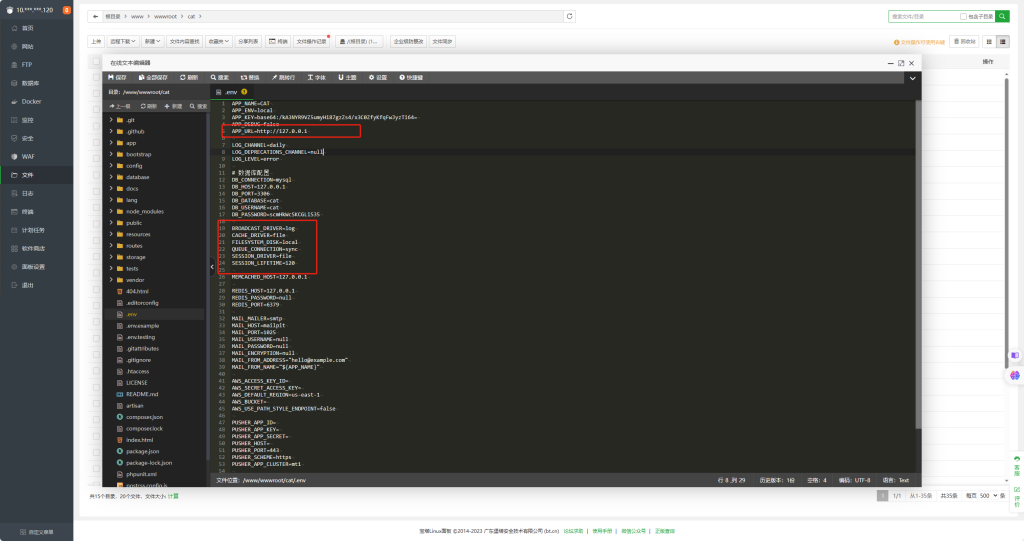Click 文件内容查找 button
This screenshot has width=1024, height=541.
coord(185,41)
